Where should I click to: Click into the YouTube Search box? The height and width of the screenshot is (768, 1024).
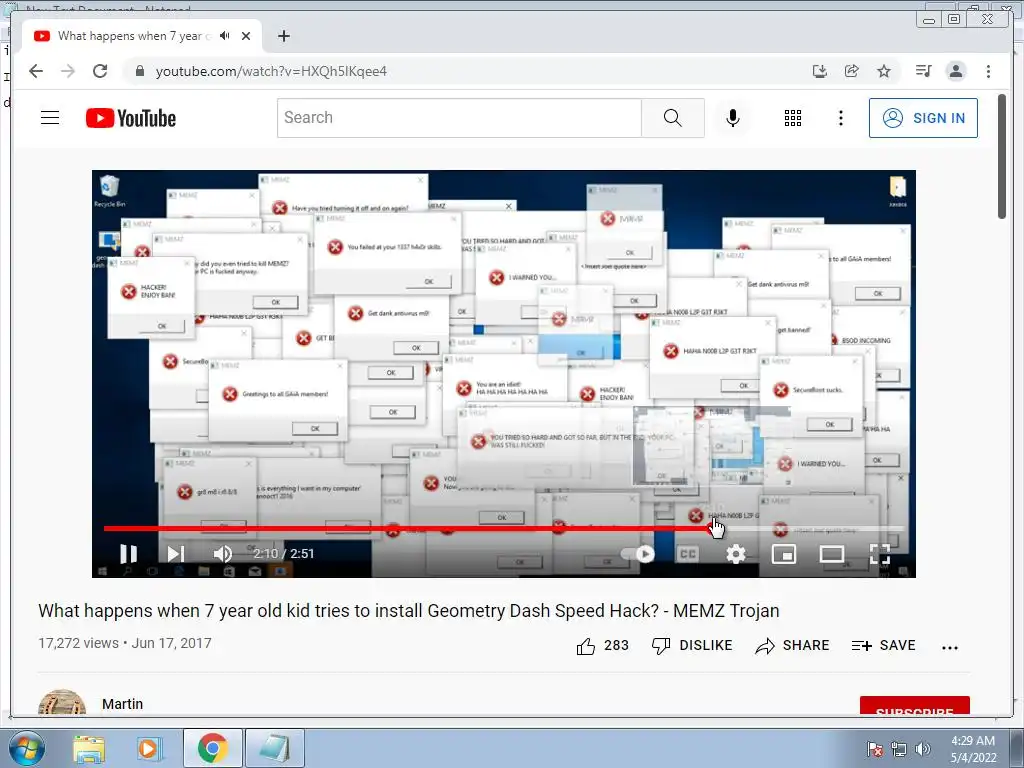pos(459,118)
